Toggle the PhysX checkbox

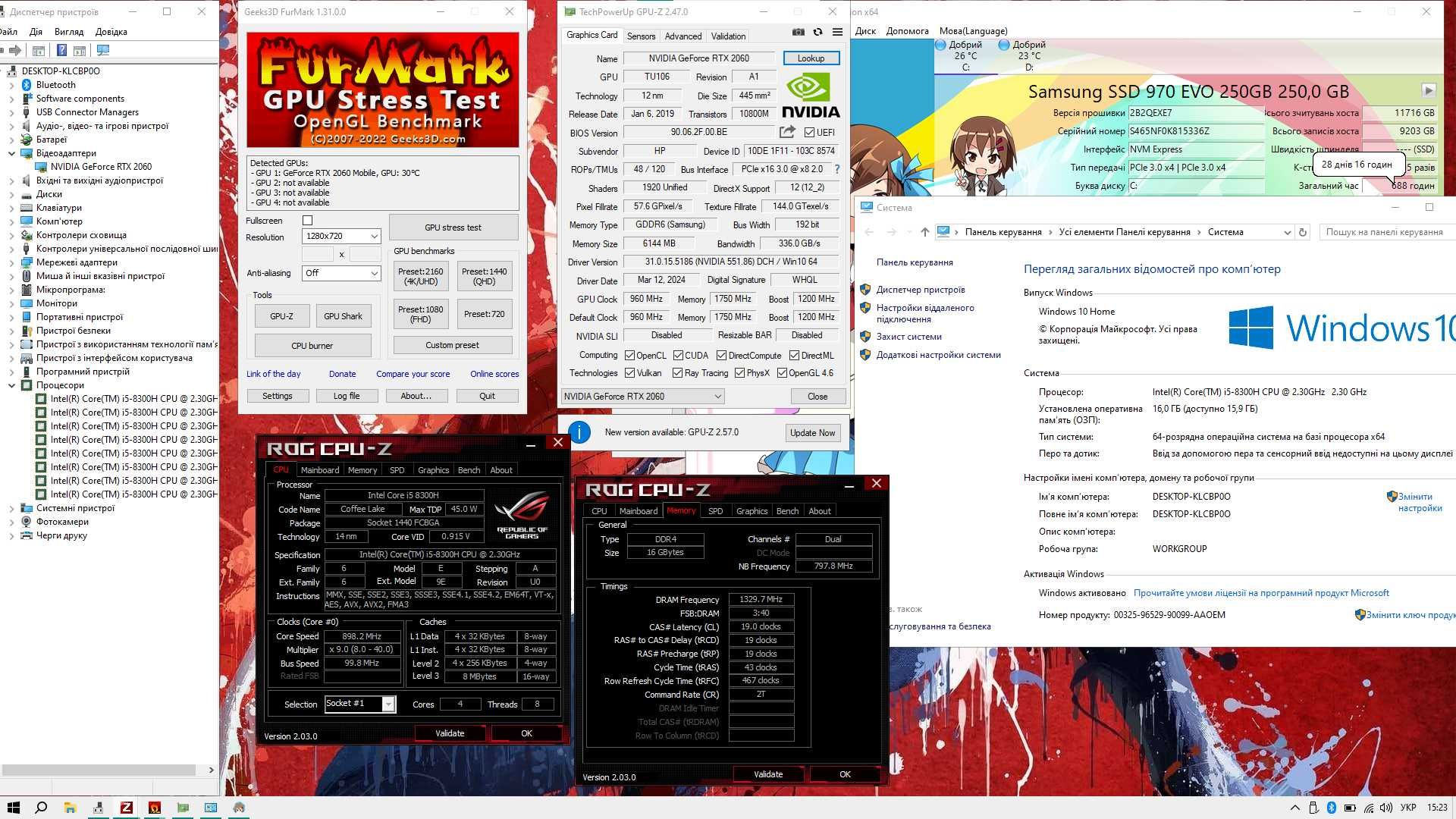(739, 373)
